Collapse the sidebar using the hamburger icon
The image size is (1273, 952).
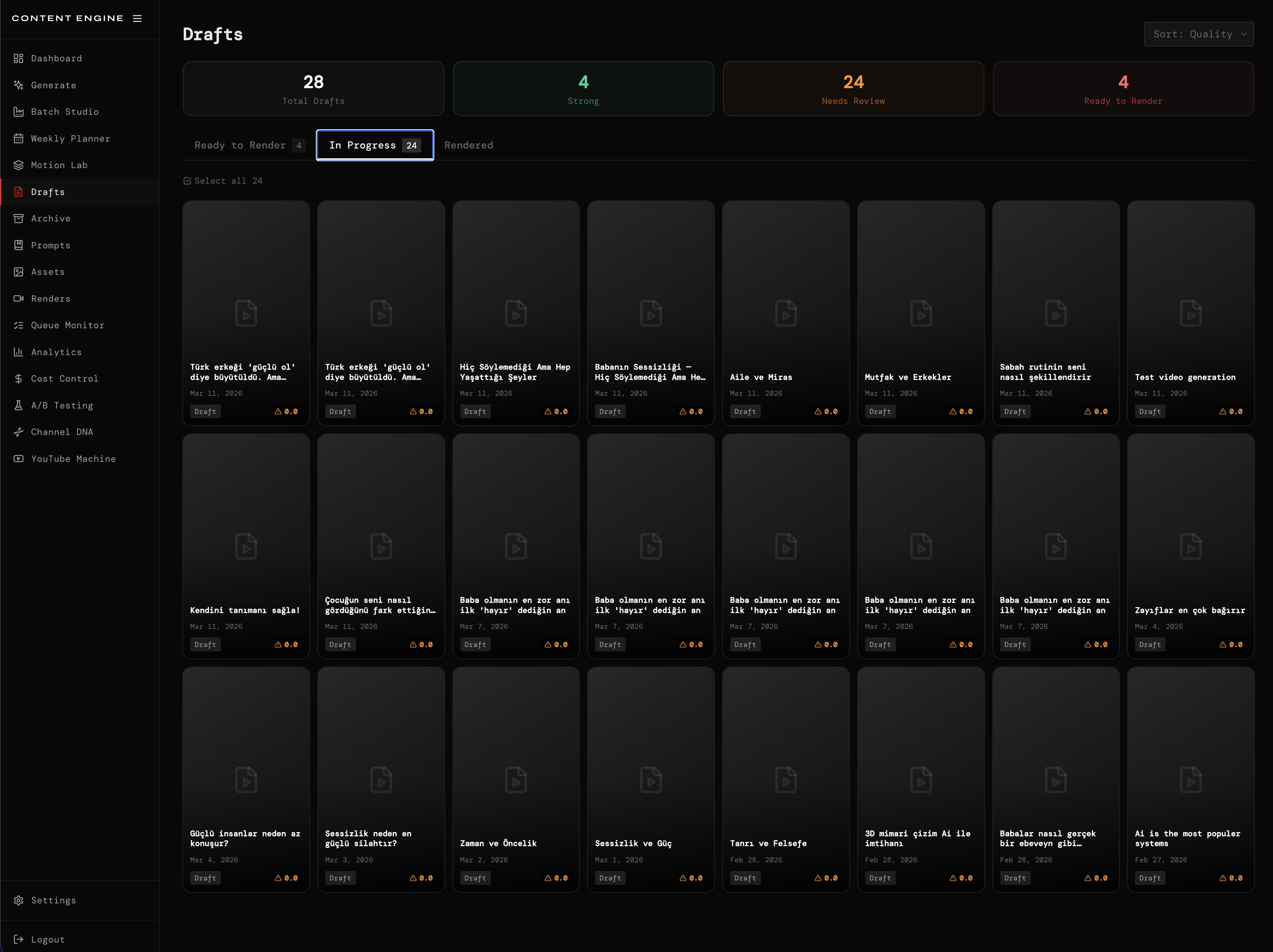pos(137,18)
